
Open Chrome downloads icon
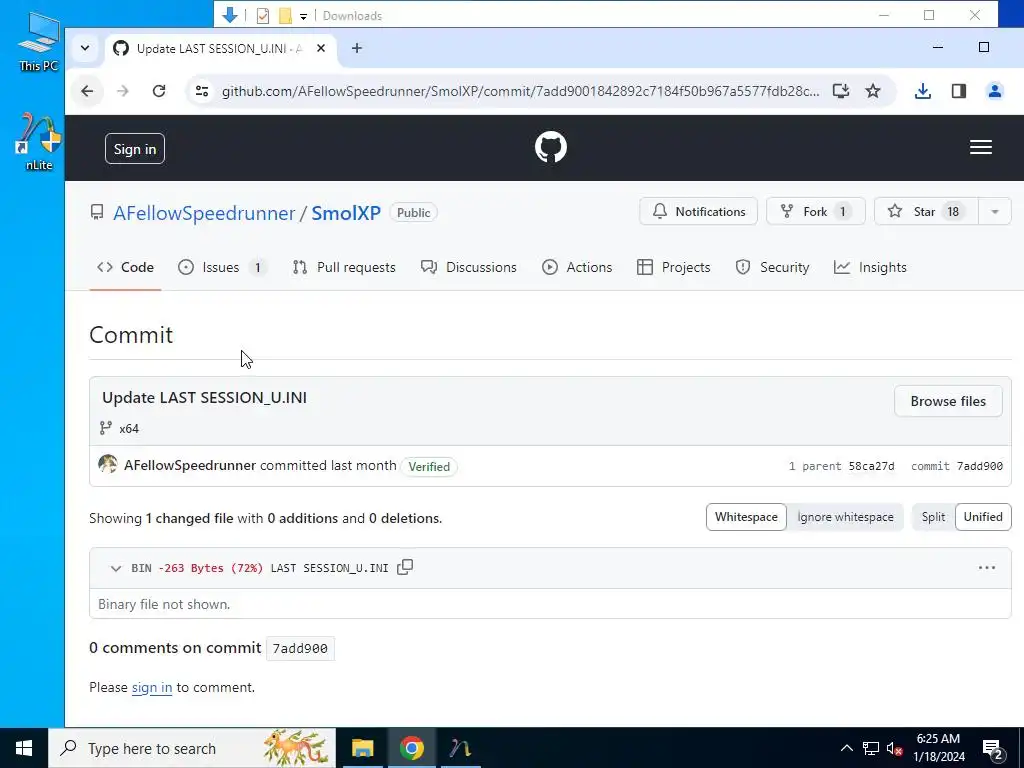click(x=923, y=91)
